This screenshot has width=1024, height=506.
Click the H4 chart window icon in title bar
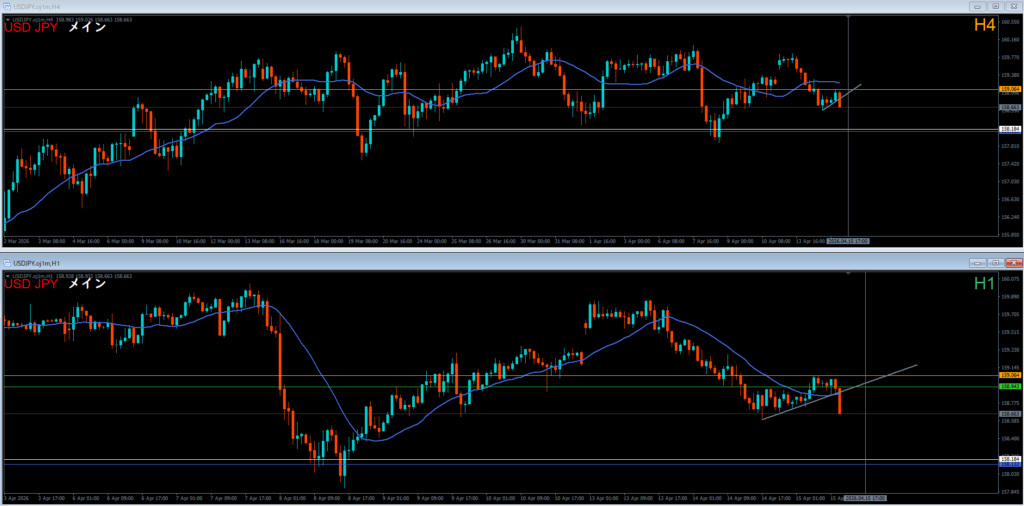(x=6, y=6)
